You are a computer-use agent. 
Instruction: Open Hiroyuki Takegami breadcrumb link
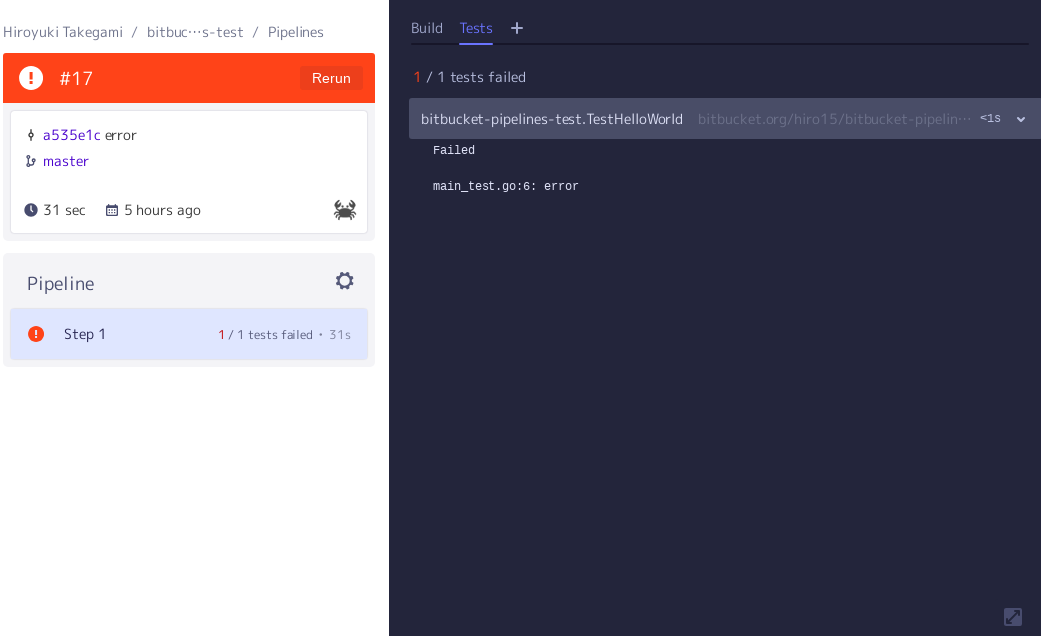(62, 32)
